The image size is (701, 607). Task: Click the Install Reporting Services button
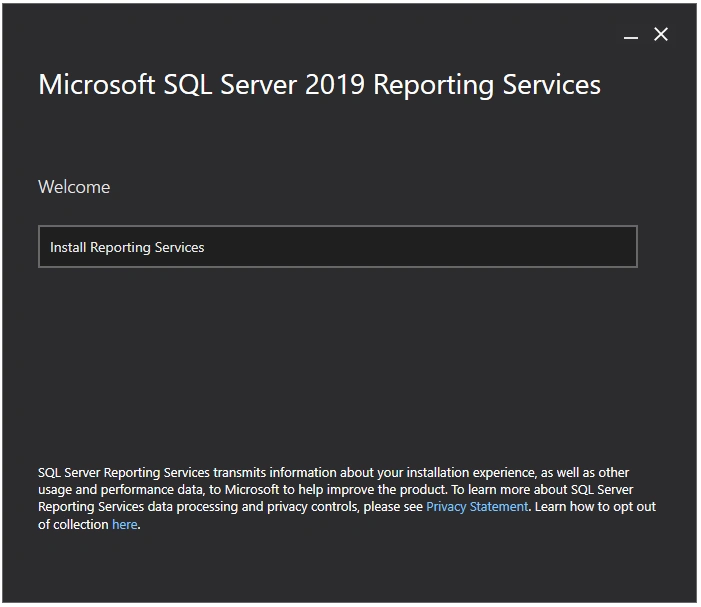(x=338, y=247)
